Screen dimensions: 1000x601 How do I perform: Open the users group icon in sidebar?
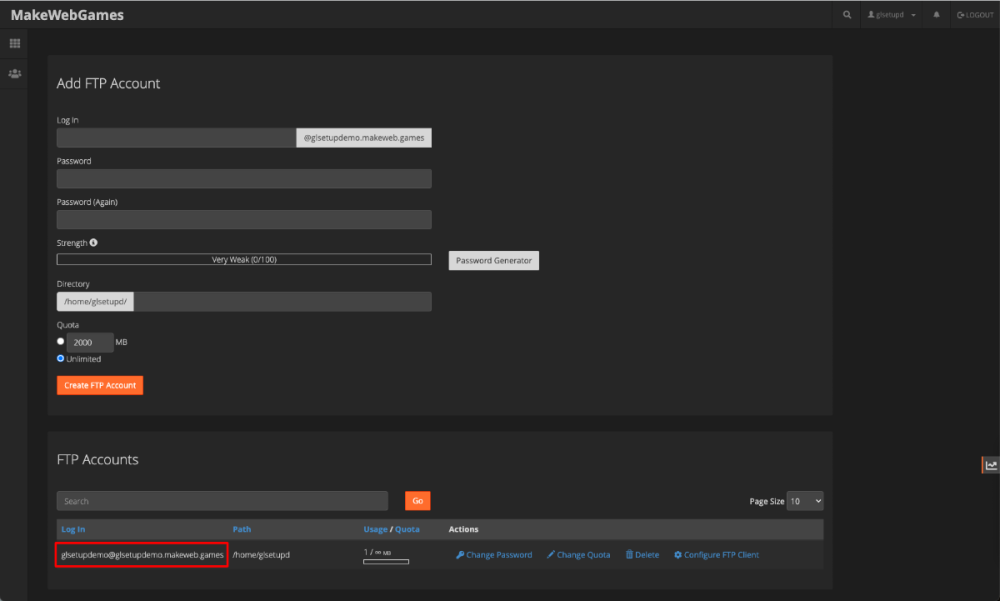15,74
